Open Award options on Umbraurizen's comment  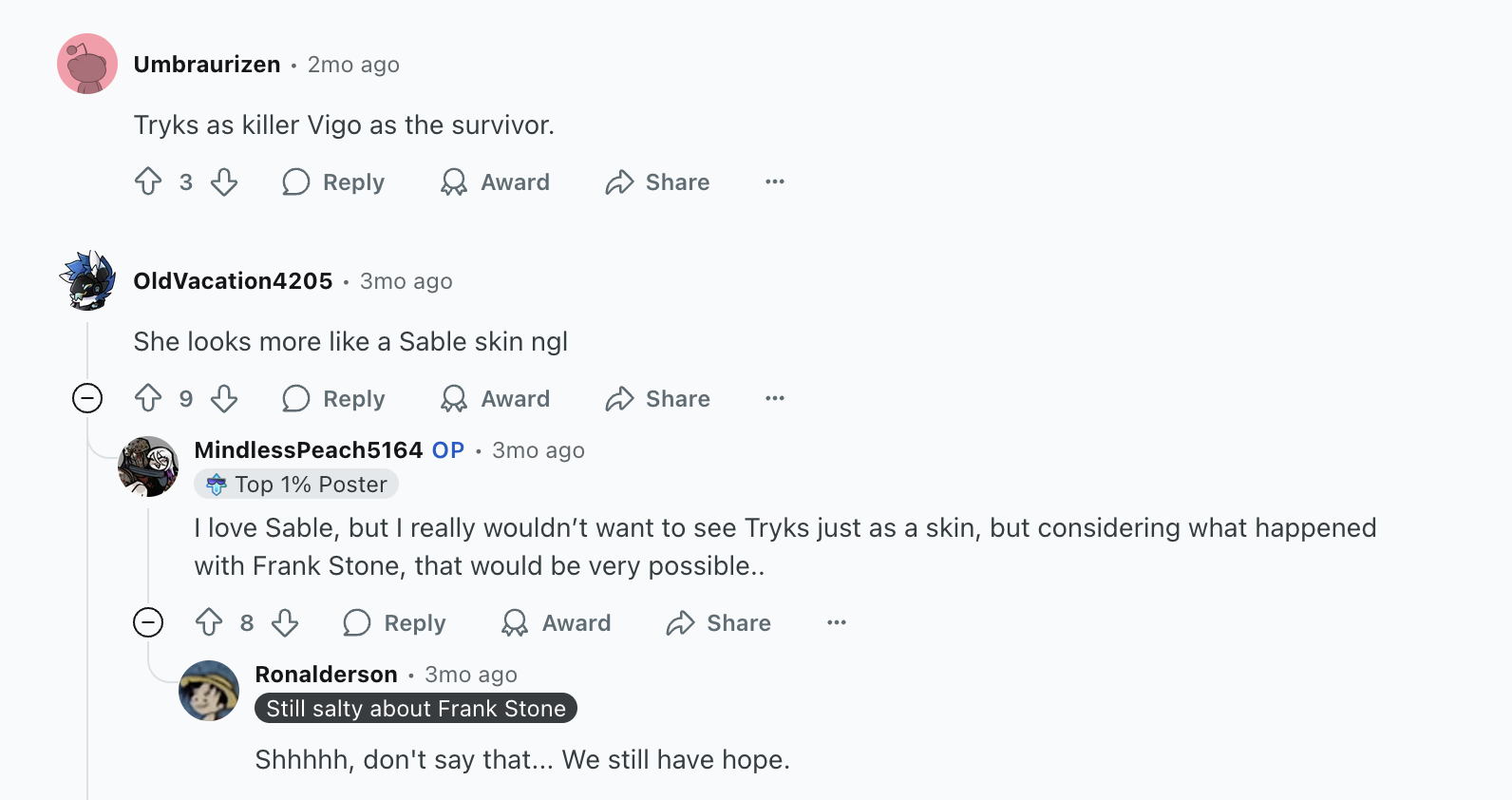point(496,181)
